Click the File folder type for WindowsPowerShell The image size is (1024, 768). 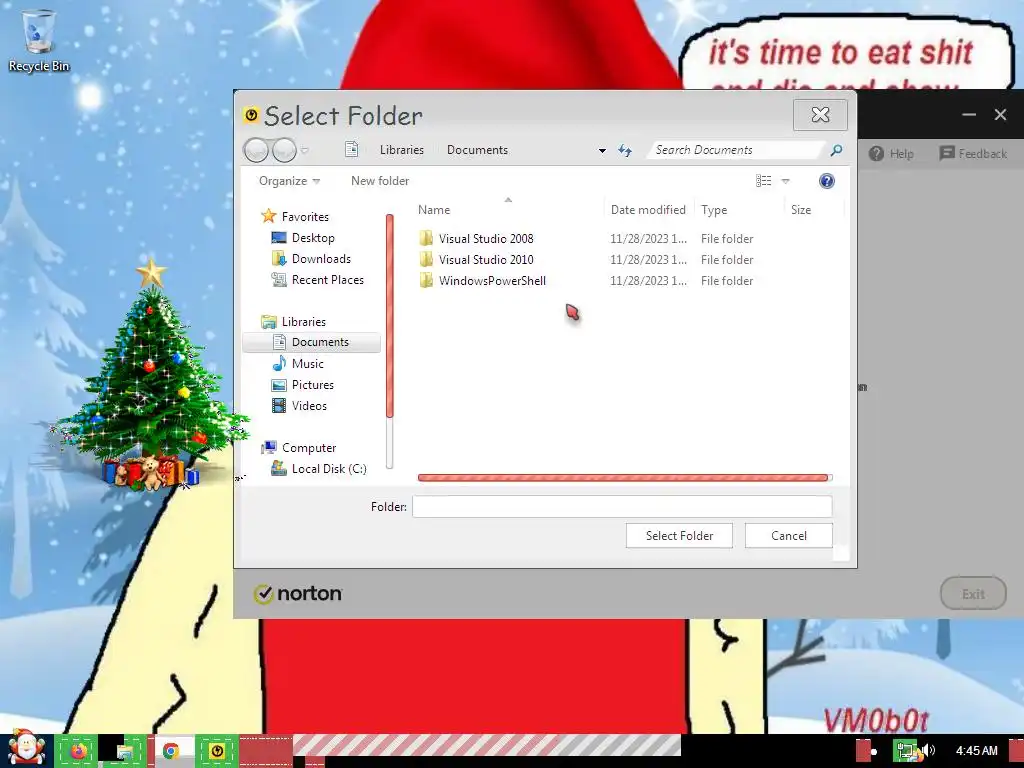727,281
